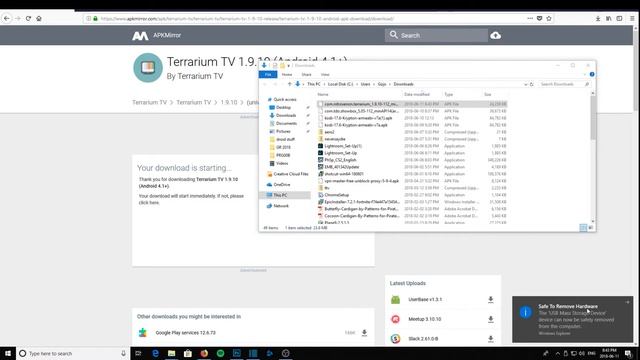Screen dimensions: 640x360
Task: Select Documents in the navigation pane
Action: click(x=286, y=123)
